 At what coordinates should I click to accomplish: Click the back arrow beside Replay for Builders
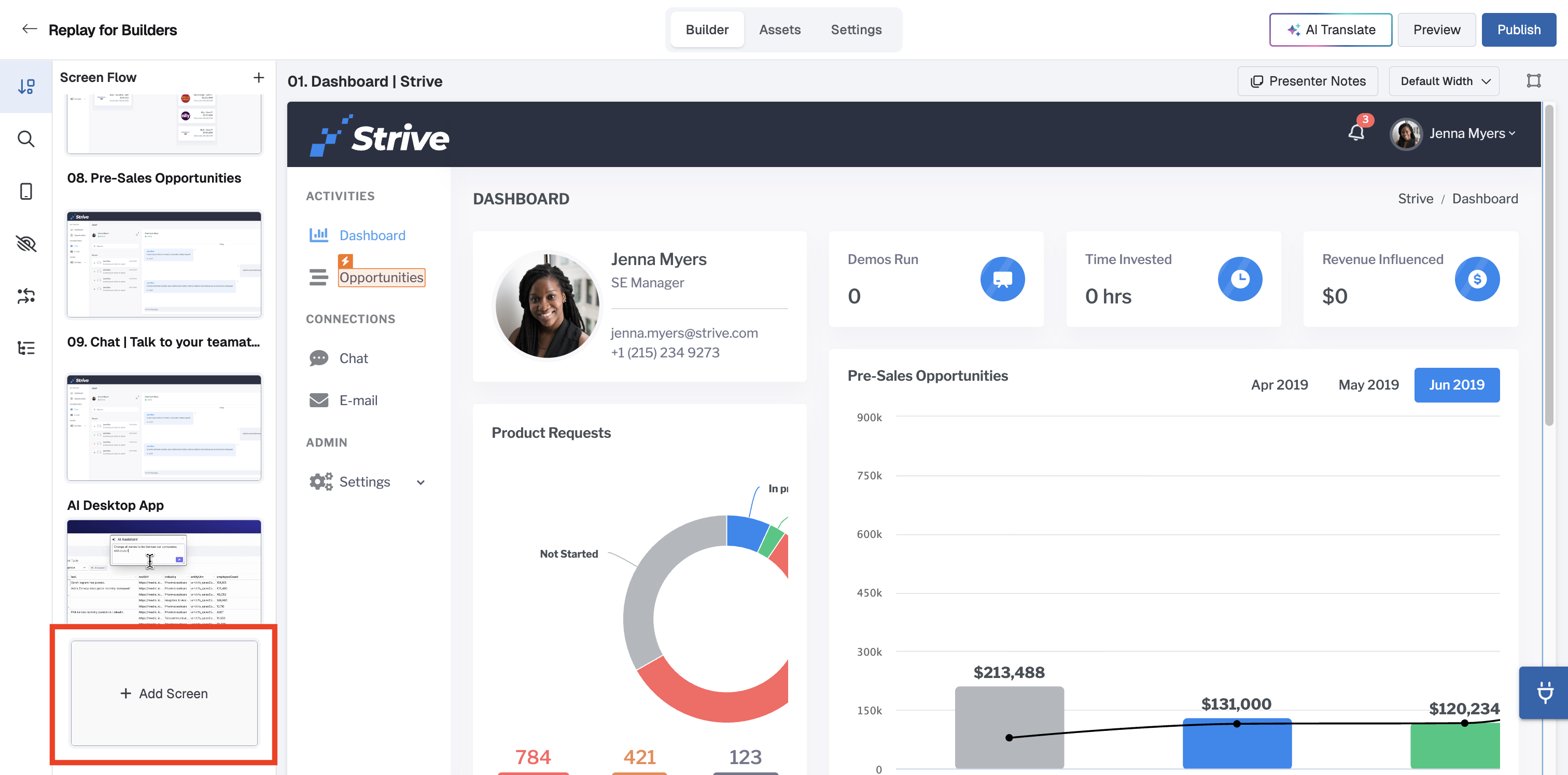coord(29,29)
